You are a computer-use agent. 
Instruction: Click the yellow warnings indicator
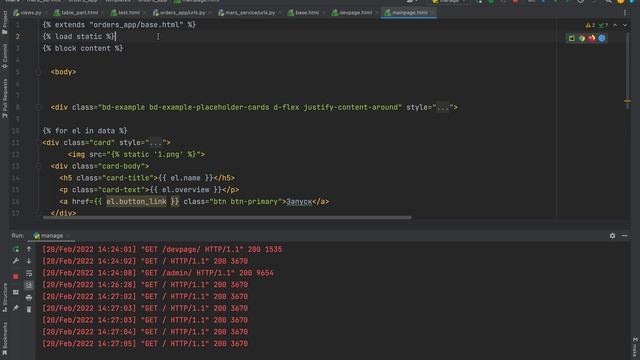[590, 25]
